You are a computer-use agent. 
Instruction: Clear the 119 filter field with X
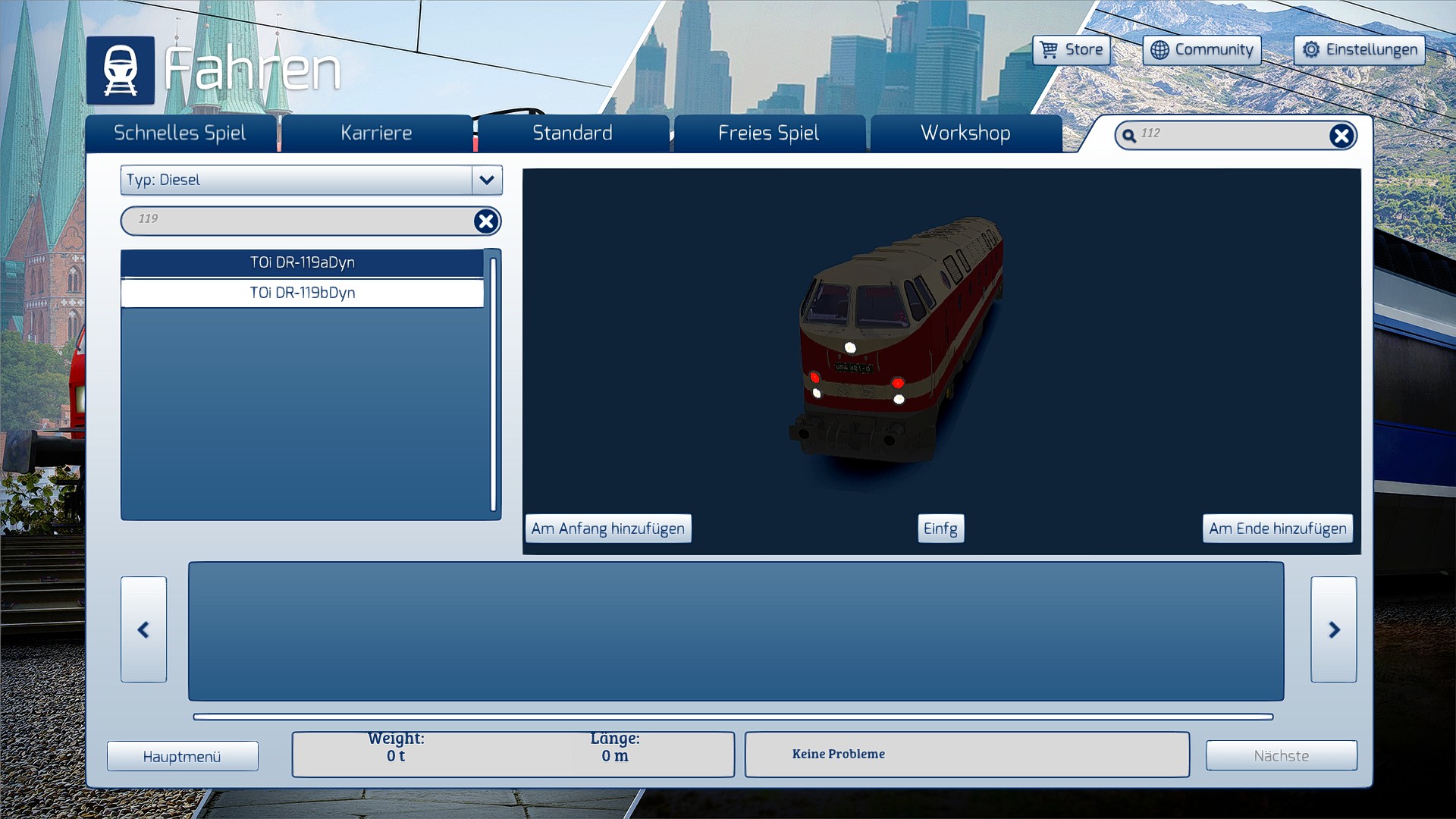point(486,221)
